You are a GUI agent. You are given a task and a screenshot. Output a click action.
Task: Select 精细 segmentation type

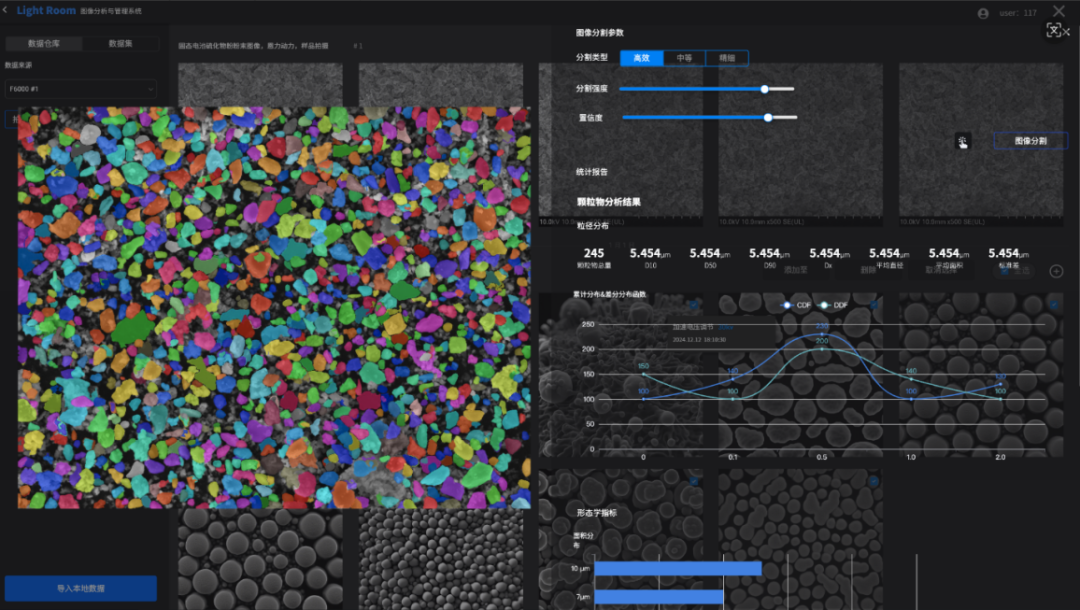726,58
